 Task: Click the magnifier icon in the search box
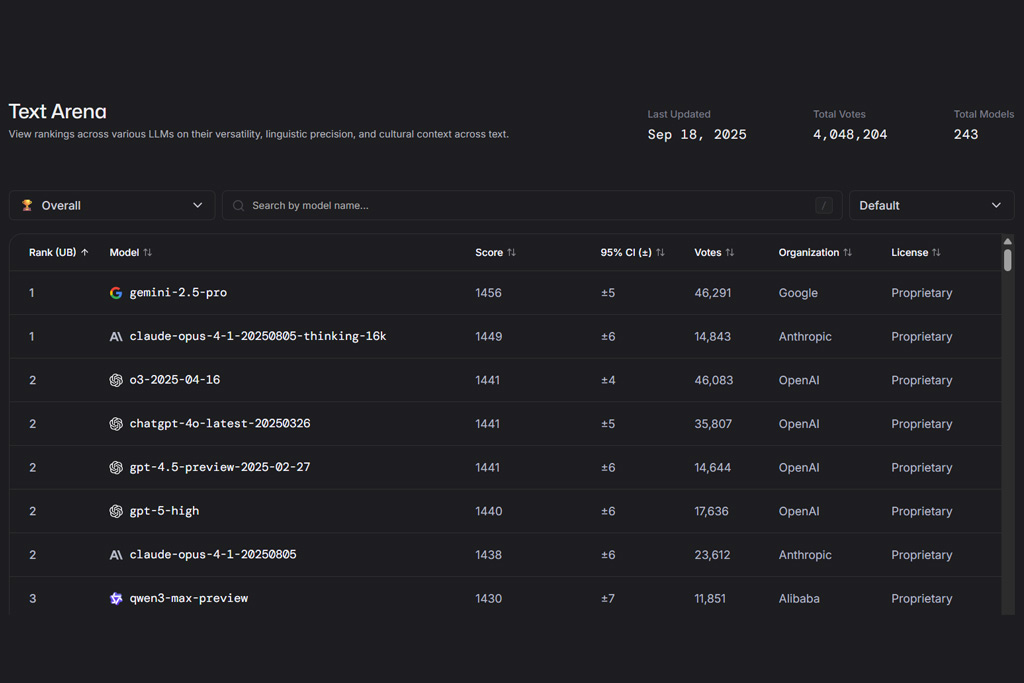(238, 206)
